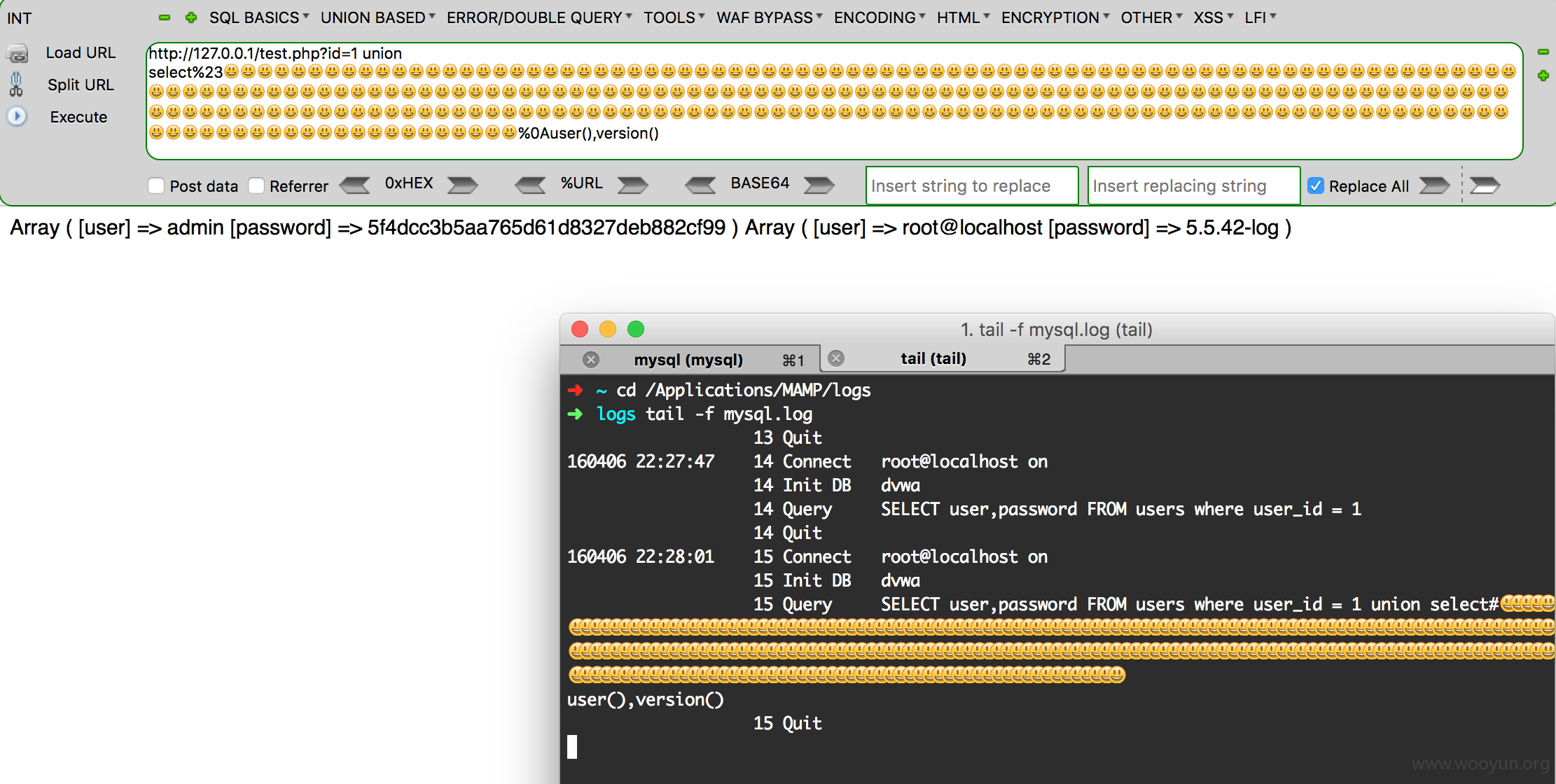
Task: Uncheck the Replace All checkbox
Action: click(x=1316, y=185)
